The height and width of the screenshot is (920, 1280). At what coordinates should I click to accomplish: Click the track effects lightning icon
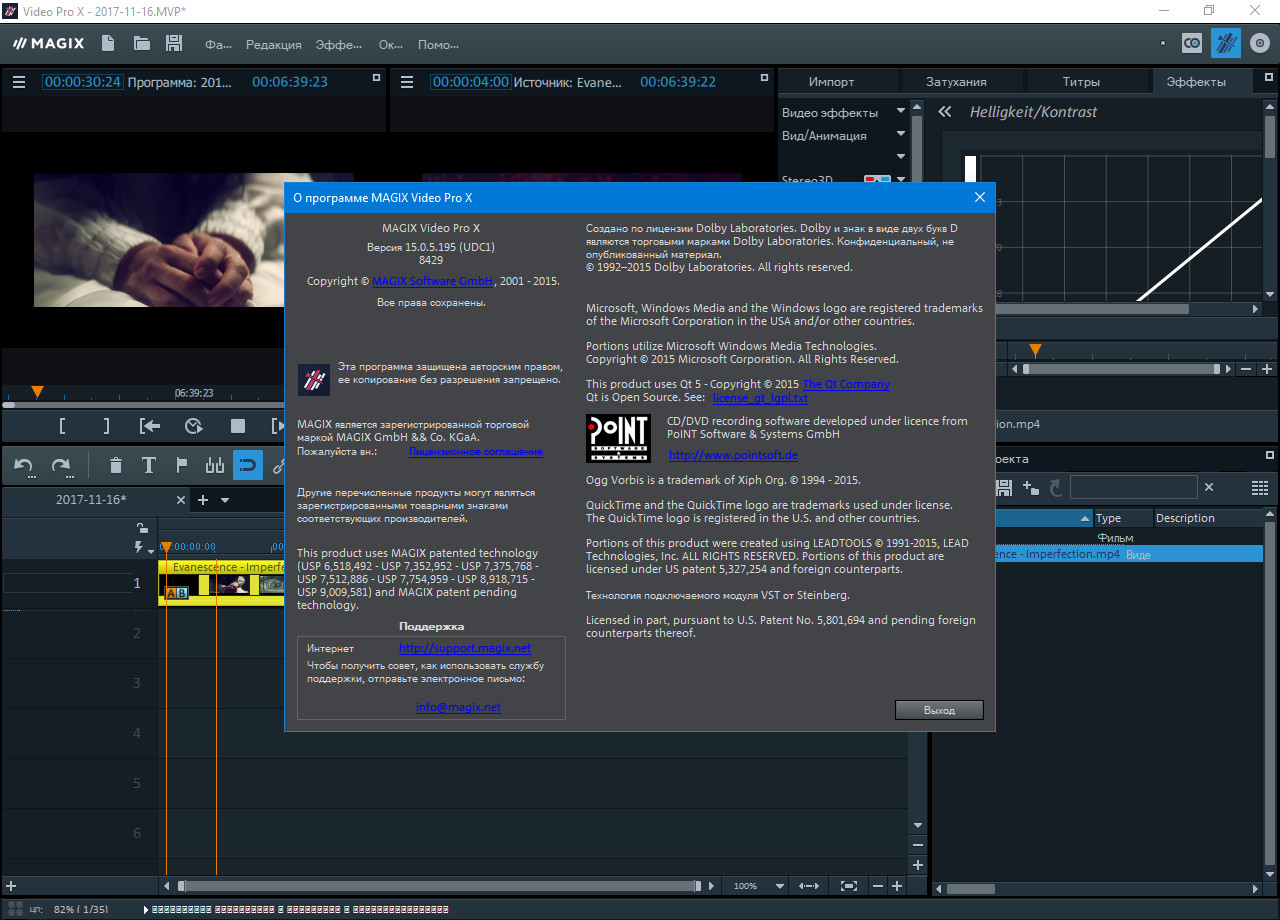[x=140, y=547]
